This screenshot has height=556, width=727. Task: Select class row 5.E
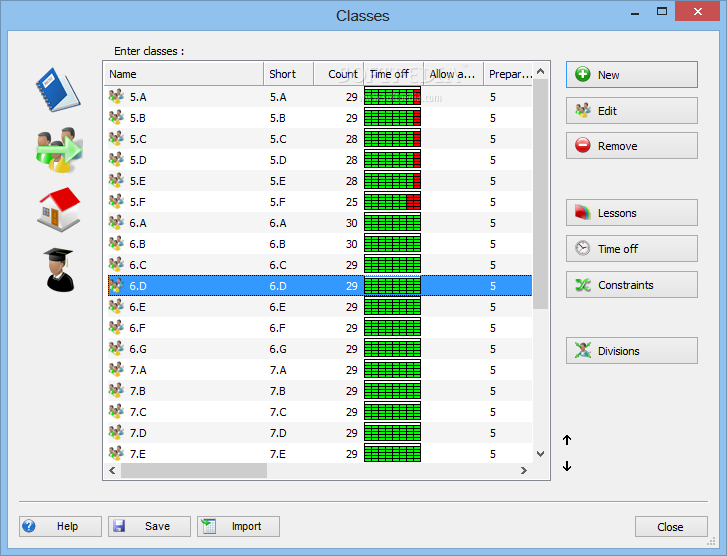pyautogui.click(x=320, y=181)
